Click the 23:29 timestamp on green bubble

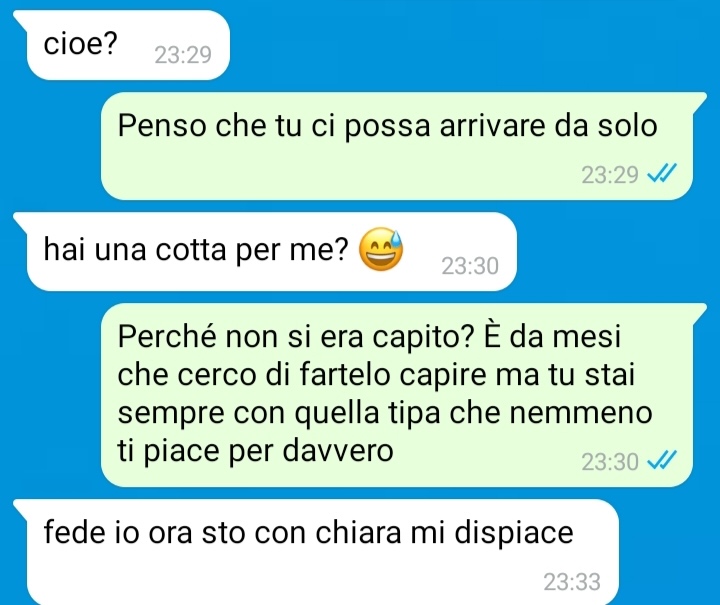610,175
